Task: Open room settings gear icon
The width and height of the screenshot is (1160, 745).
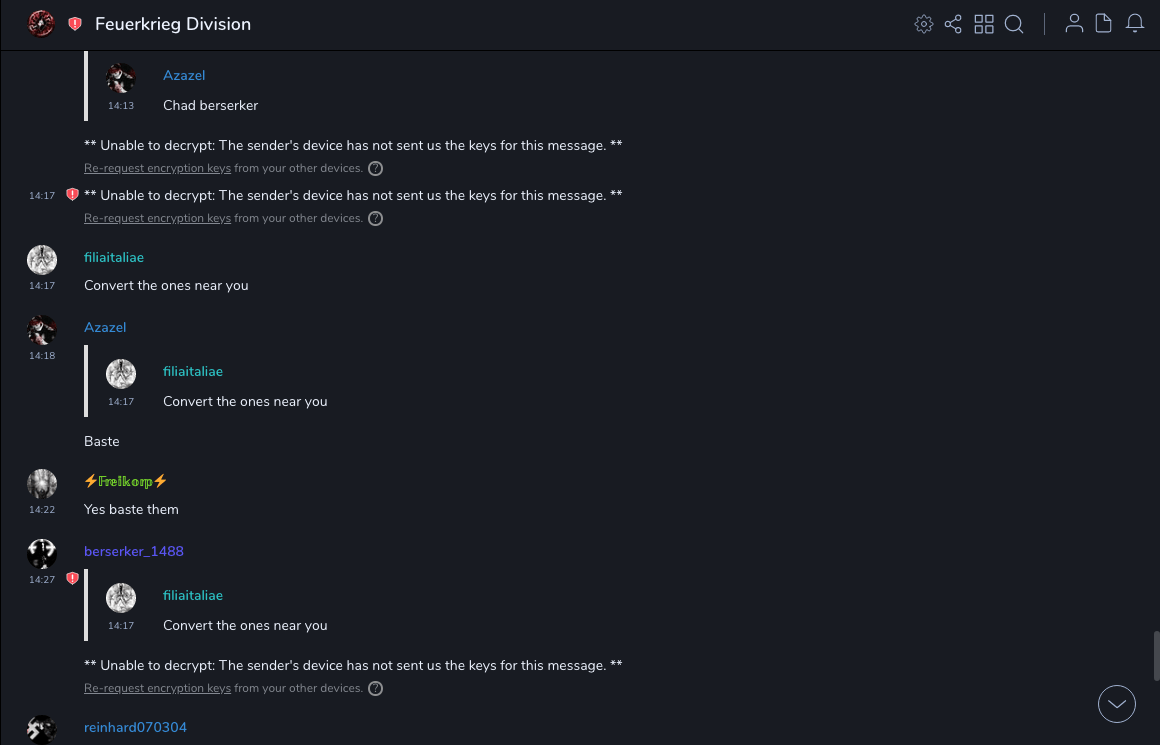Action: [x=924, y=24]
